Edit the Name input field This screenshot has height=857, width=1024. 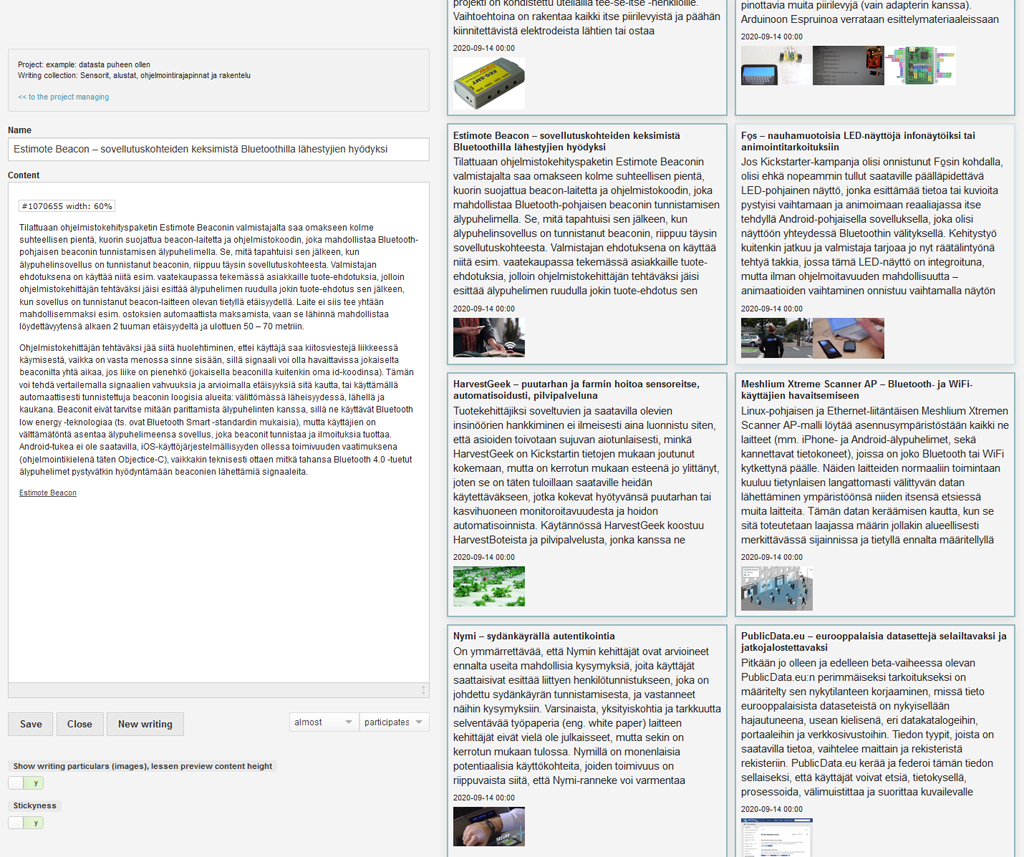(x=219, y=149)
